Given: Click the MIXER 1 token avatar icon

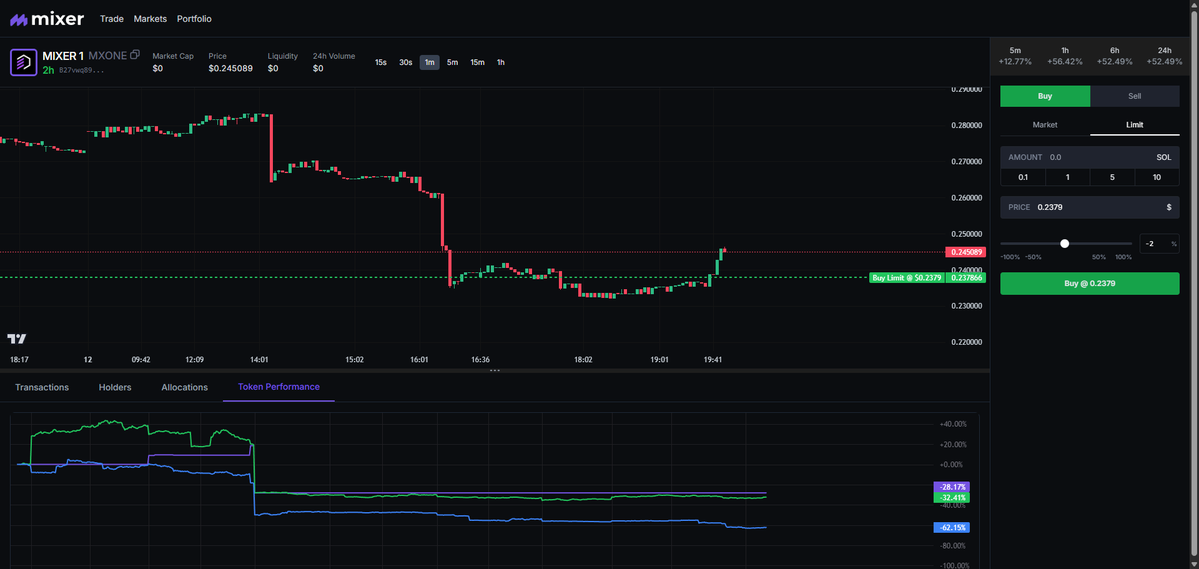Looking at the screenshot, I should (23, 63).
